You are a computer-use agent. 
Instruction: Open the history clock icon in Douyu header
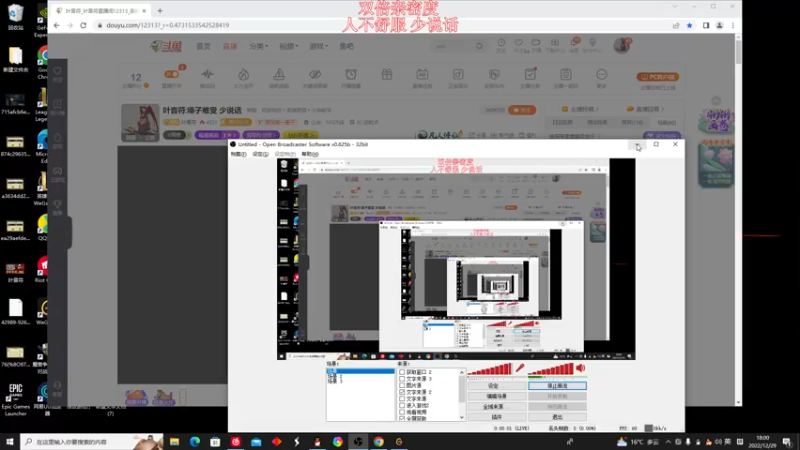[x=501, y=43]
